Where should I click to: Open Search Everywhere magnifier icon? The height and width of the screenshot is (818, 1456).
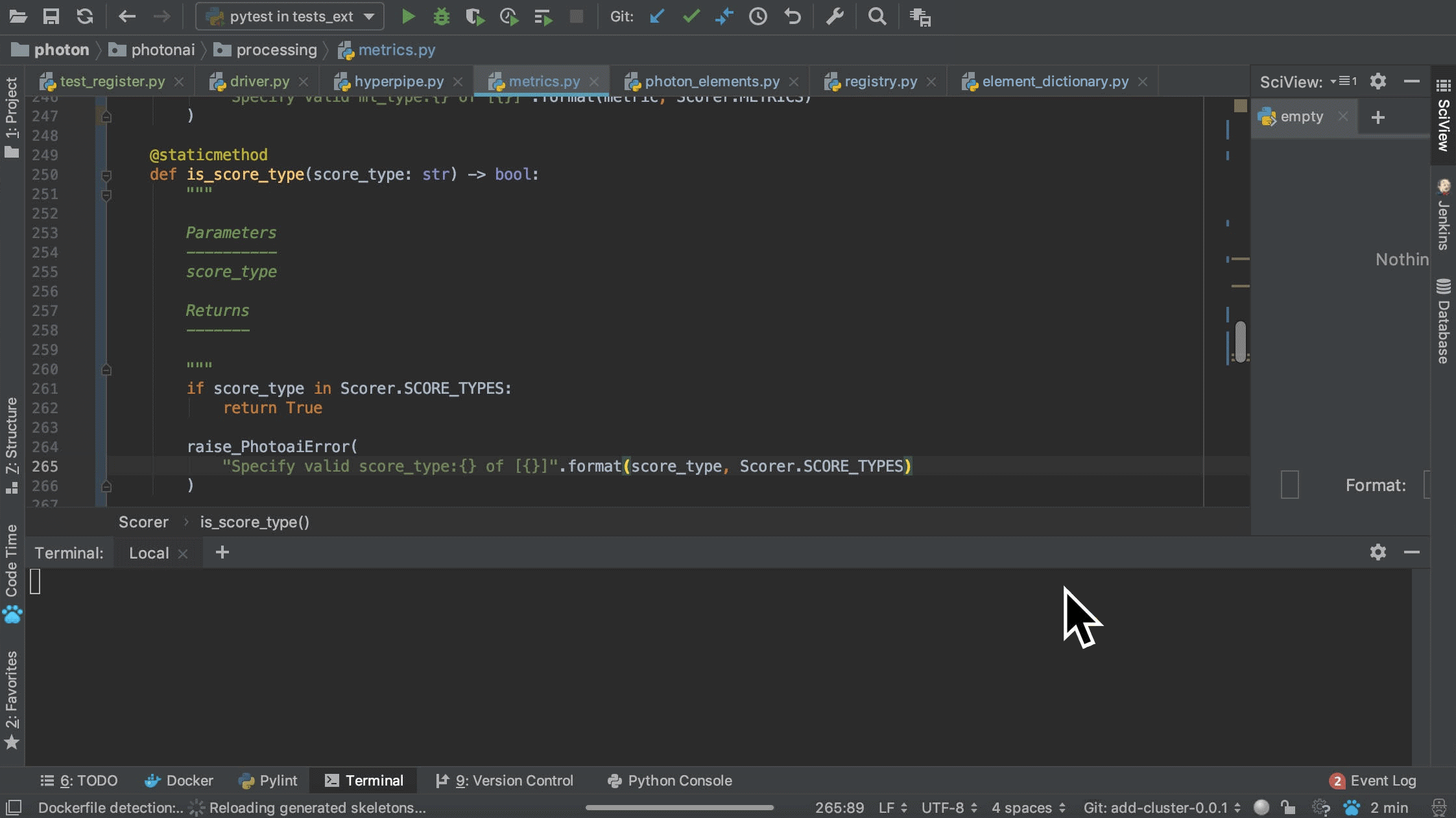(877, 17)
